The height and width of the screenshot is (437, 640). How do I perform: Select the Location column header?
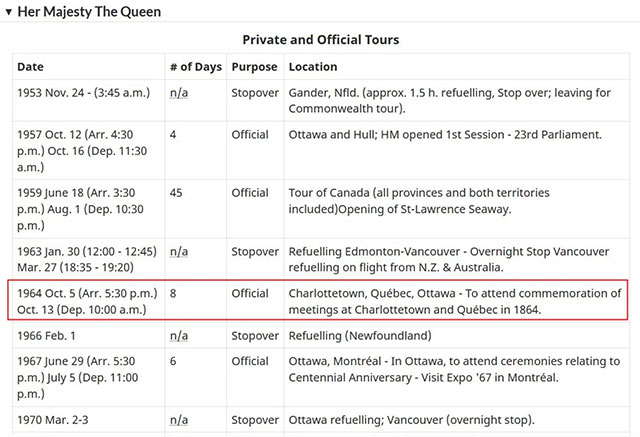click(x=457, y=67)
